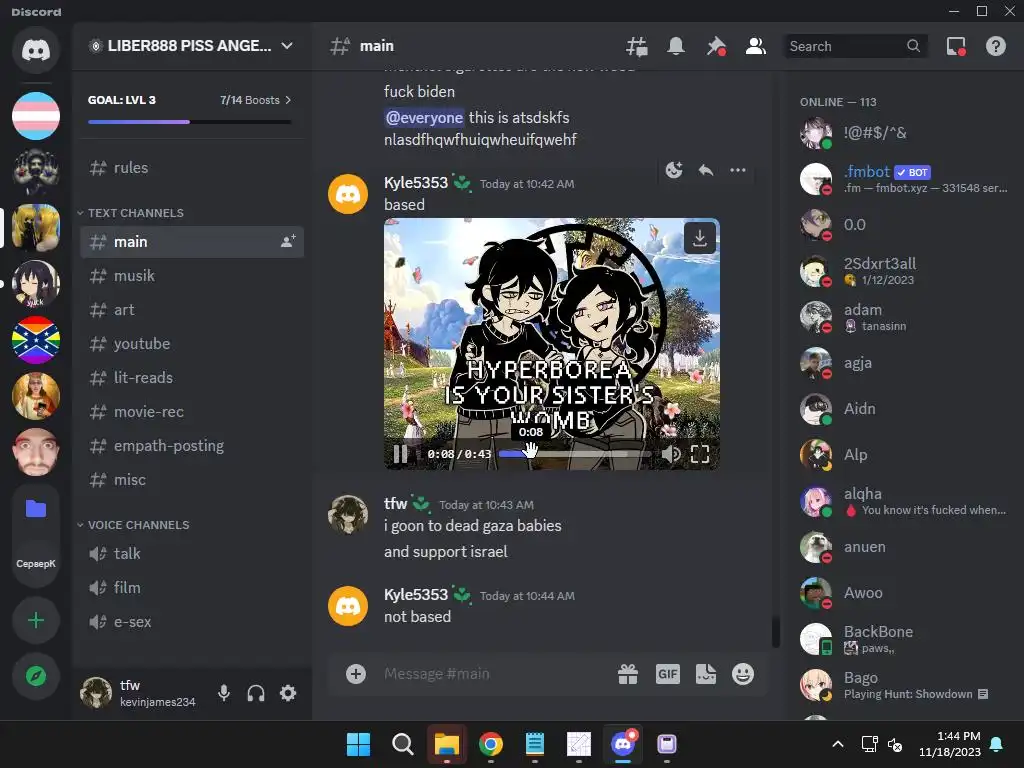Join the talk voice channel

[x=191, y=554]
